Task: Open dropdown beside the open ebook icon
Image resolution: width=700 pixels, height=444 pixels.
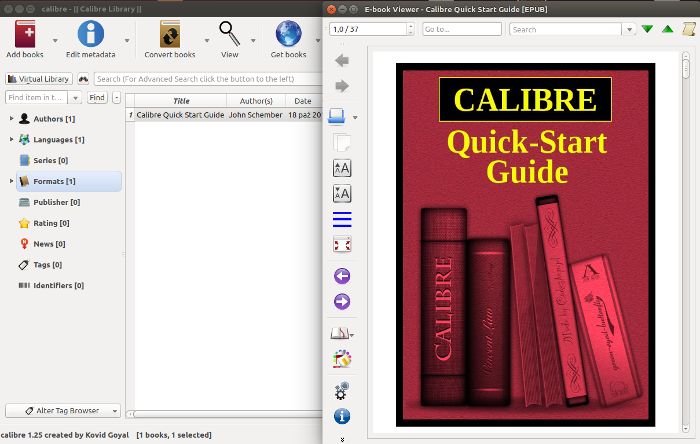Action: 355,117
